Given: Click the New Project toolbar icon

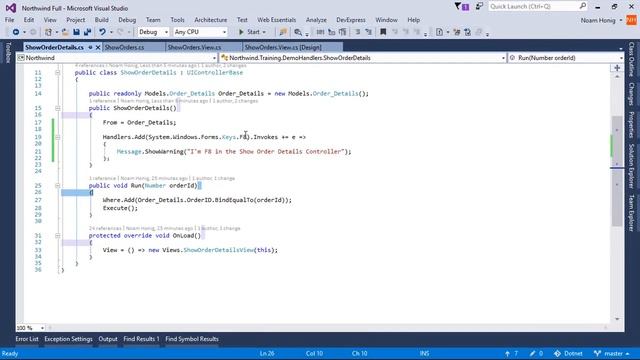Looking at the screenshot, I should pyautogui.click(x=48, y=32).
